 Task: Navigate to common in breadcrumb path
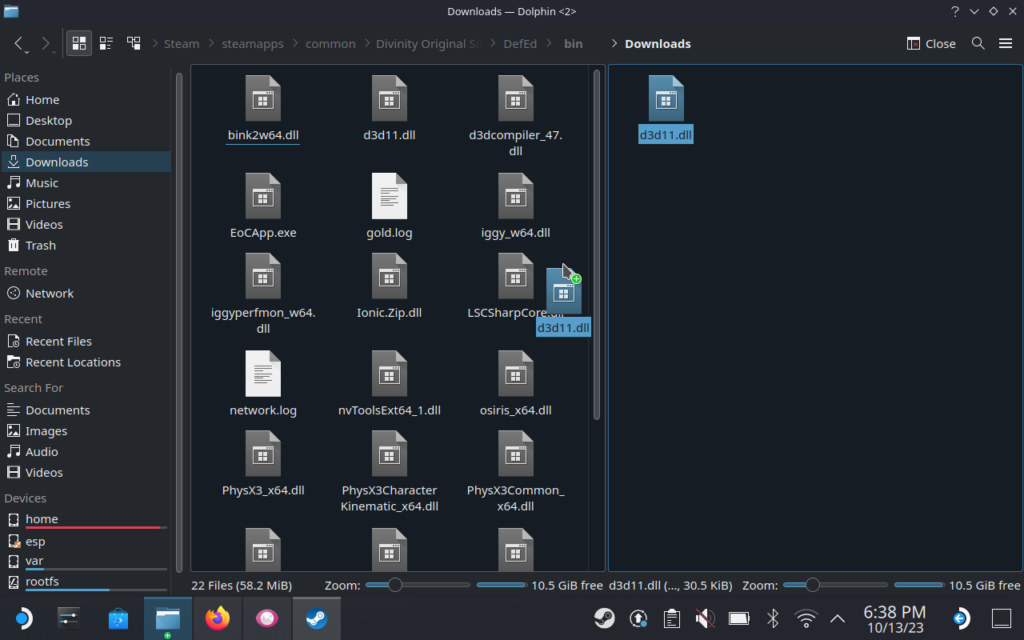point(330,44)
